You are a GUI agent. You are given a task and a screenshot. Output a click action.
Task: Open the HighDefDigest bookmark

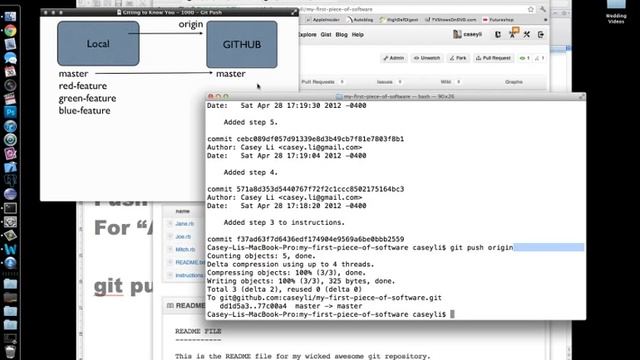[x=399, y=20]
